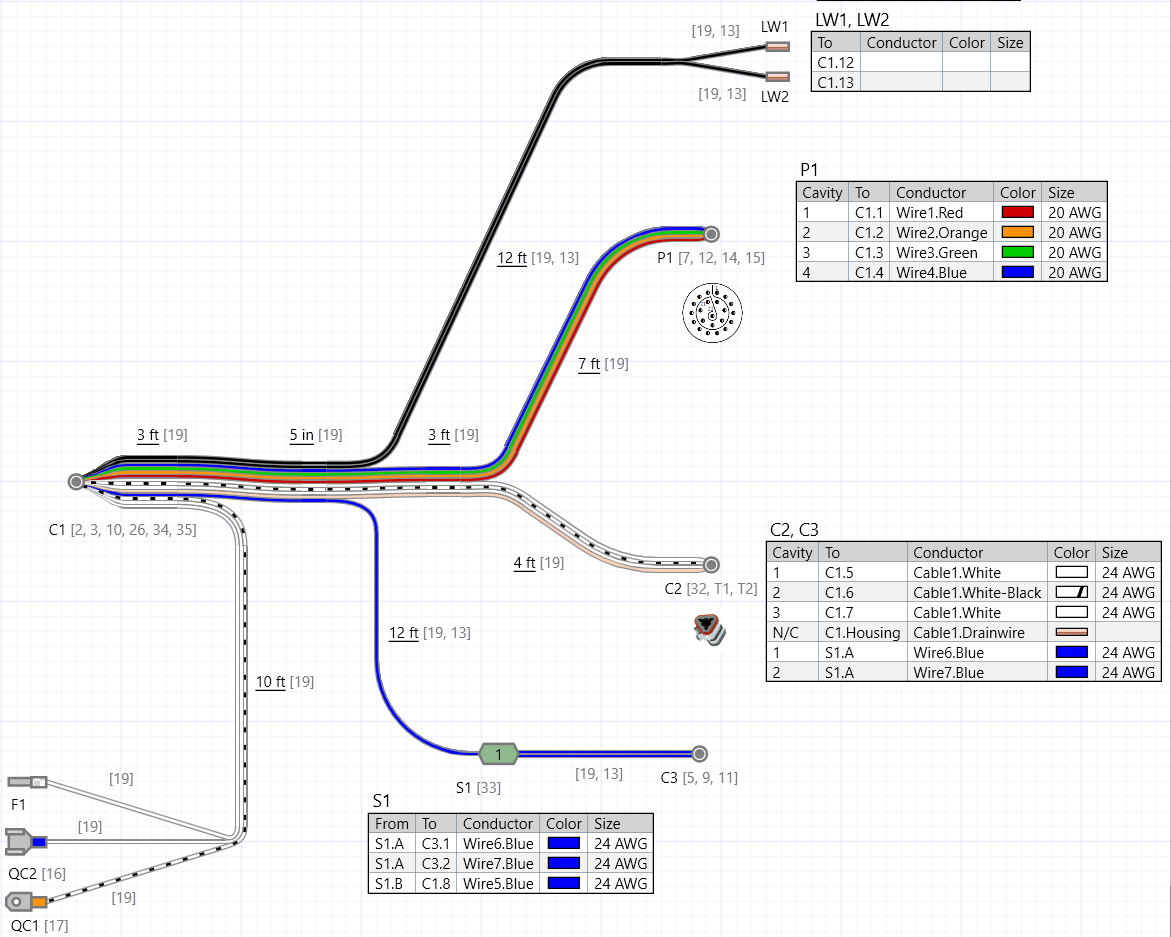The width and height of the screenshot is (1171, 937).
Task: Click the C2 connector 3D housing image
Action: 709,629
